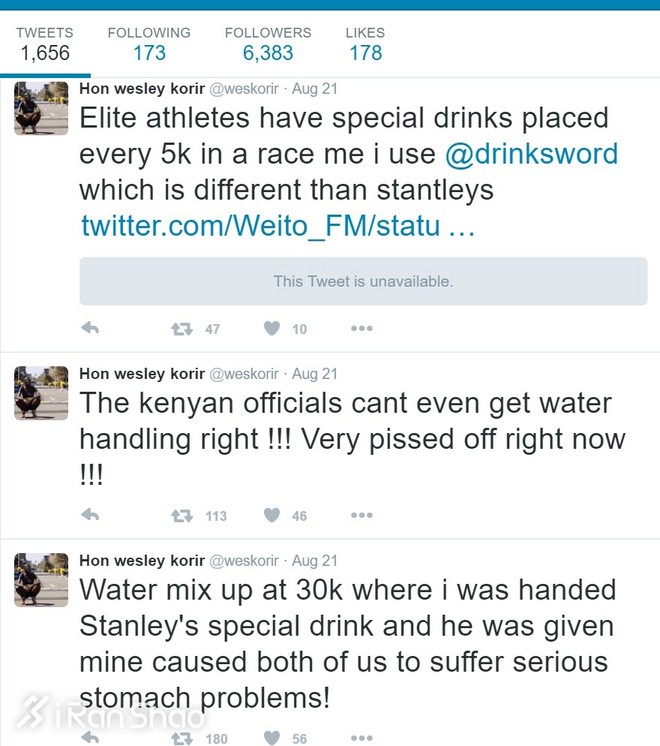Open more options on the special drinks tweet
The height and width of the screenshot is (746, 660).
pos(361,328)
